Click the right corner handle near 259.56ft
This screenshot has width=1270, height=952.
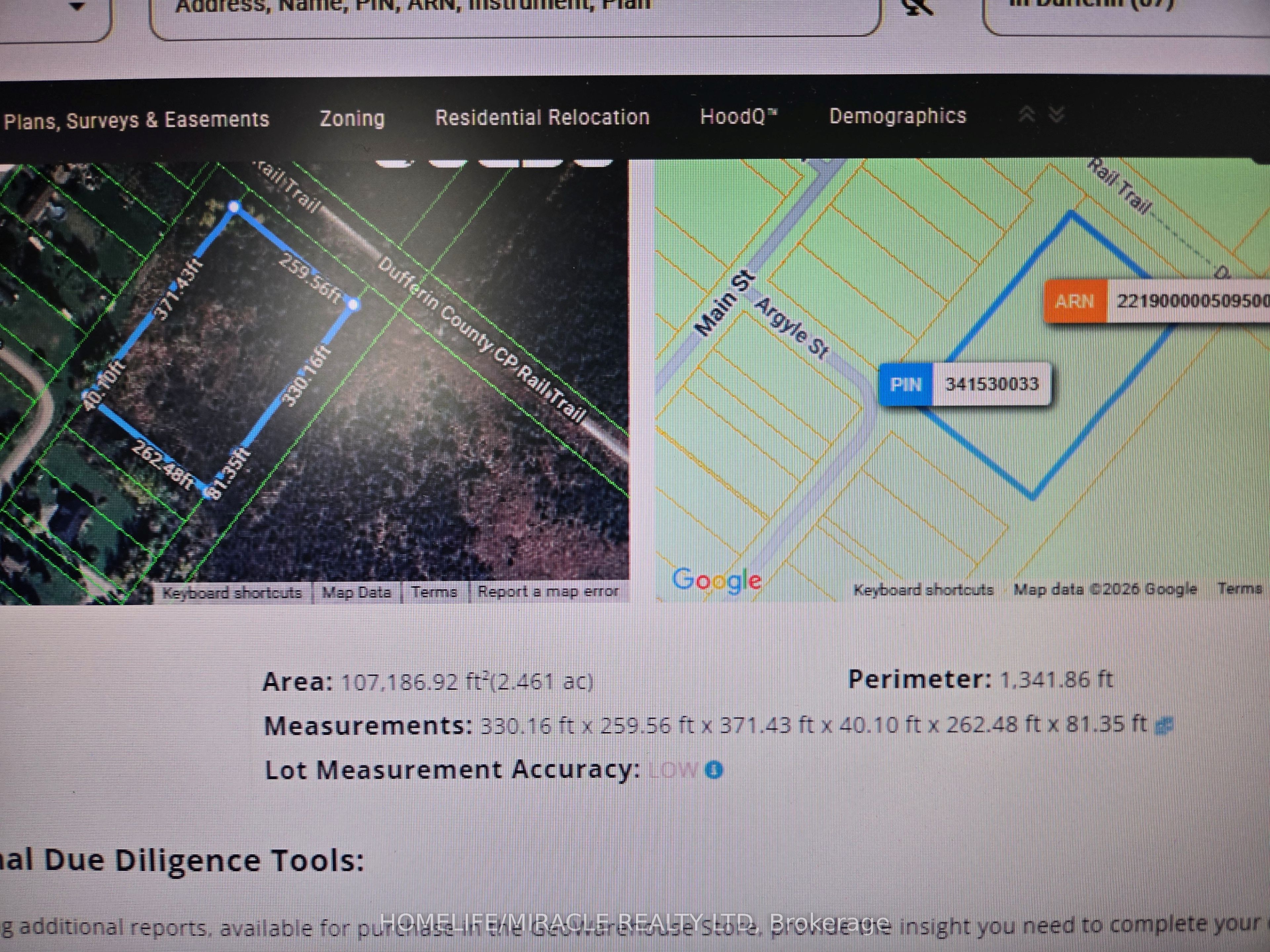click(354, 304)
